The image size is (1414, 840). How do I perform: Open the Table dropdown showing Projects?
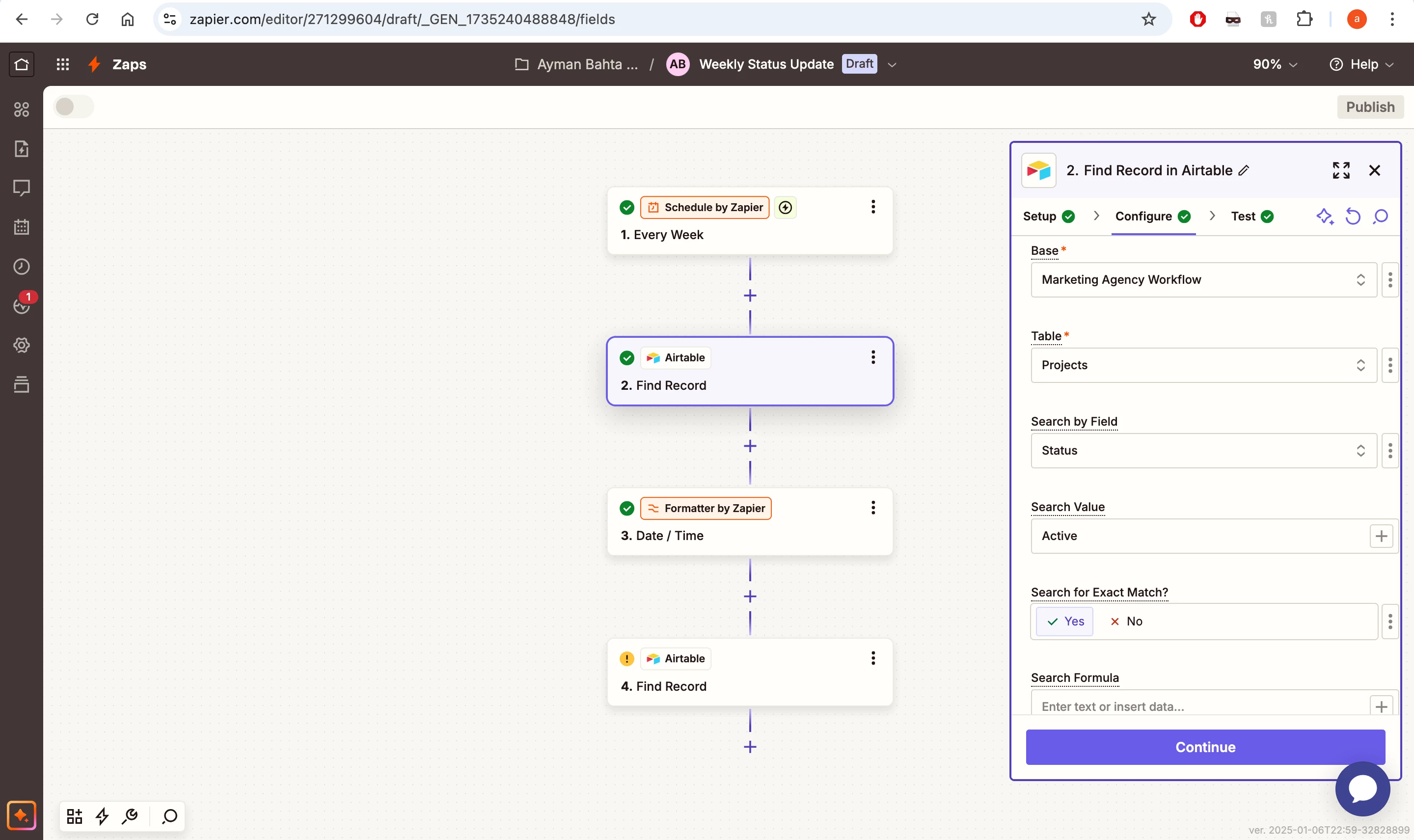coord(1203,365)
